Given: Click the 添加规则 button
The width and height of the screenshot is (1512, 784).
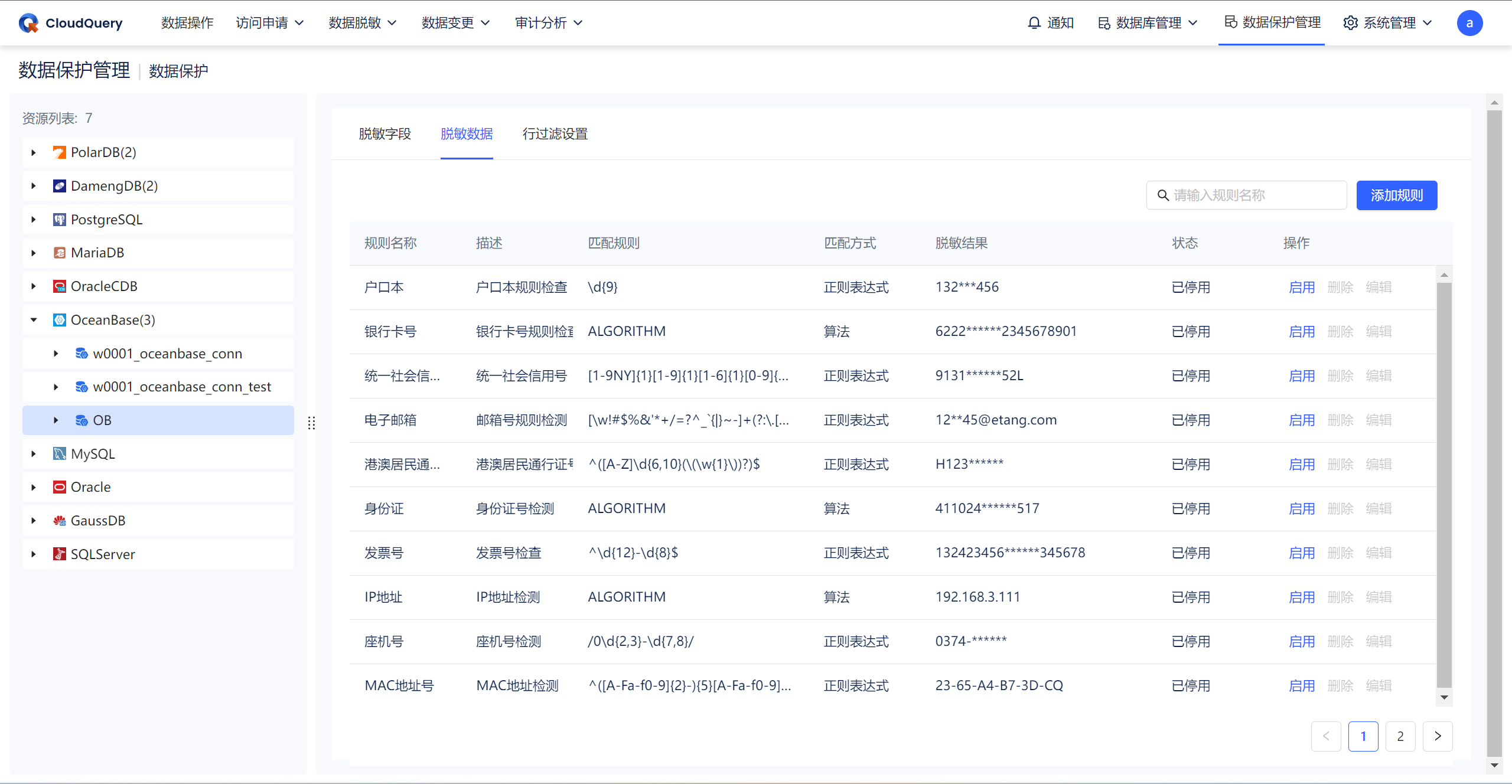Looking at the screenshot, I should (x=1396, y=195).
